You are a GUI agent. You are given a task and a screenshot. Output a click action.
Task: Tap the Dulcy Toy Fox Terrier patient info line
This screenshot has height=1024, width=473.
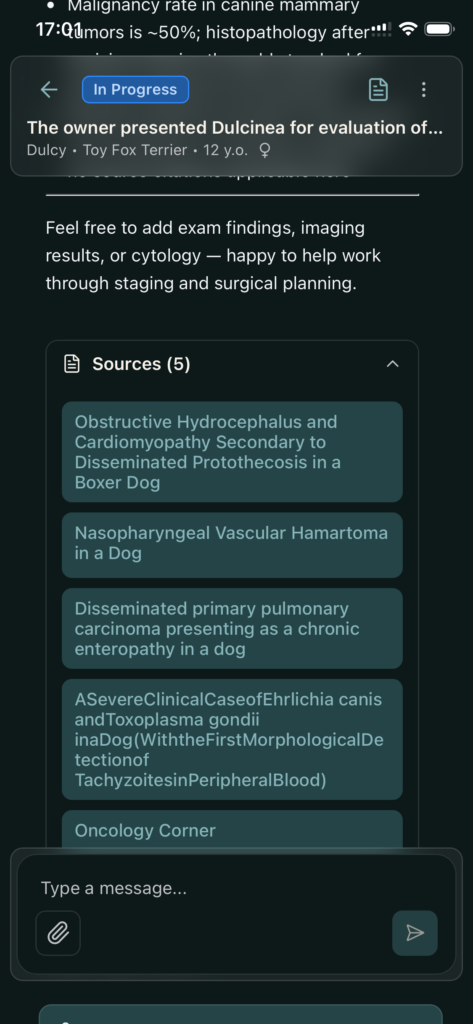(148, 150)
